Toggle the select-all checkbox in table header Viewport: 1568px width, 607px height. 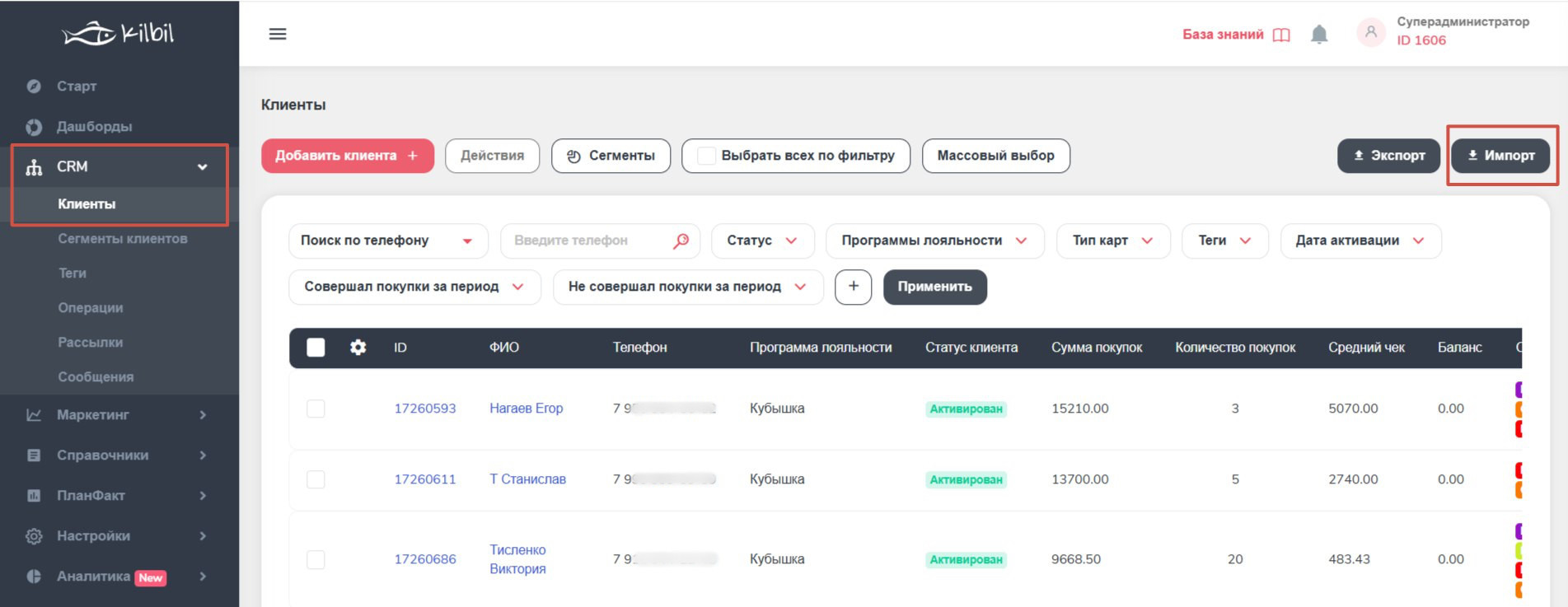coord(316,348)
